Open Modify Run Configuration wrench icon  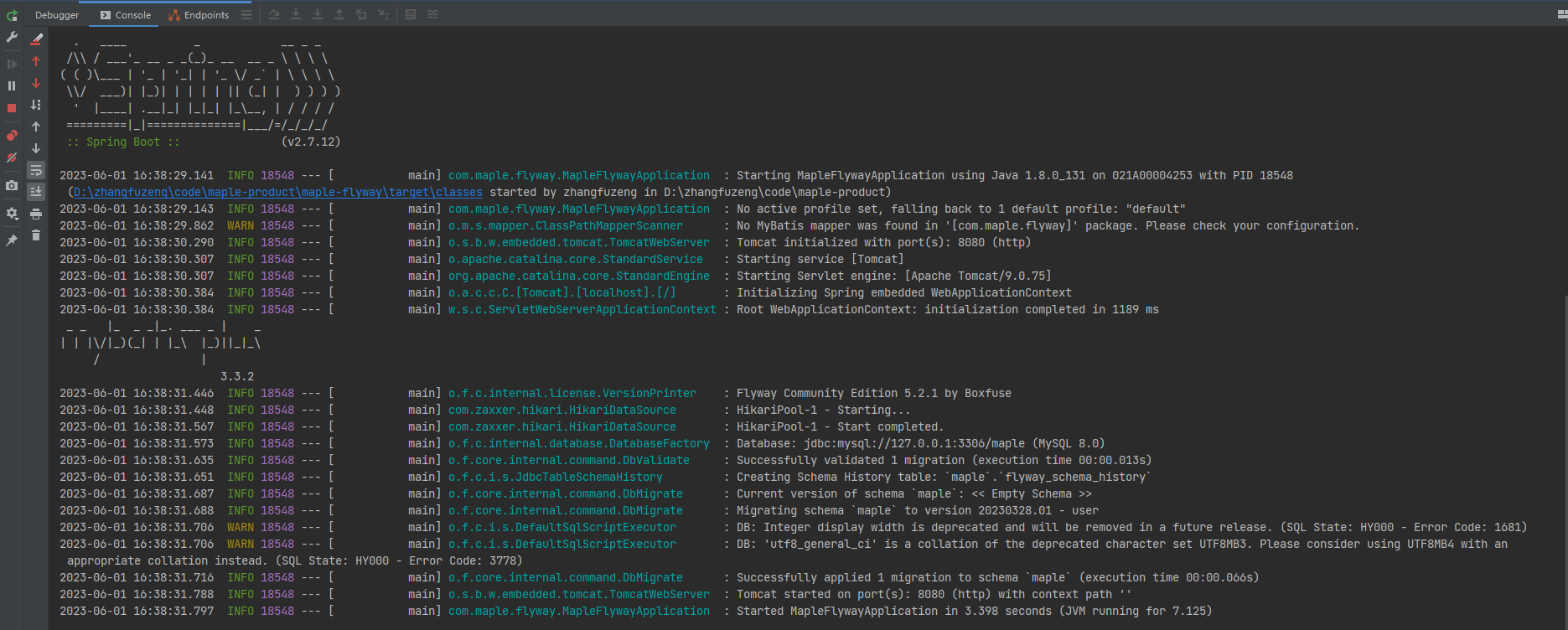coord(12,38)
